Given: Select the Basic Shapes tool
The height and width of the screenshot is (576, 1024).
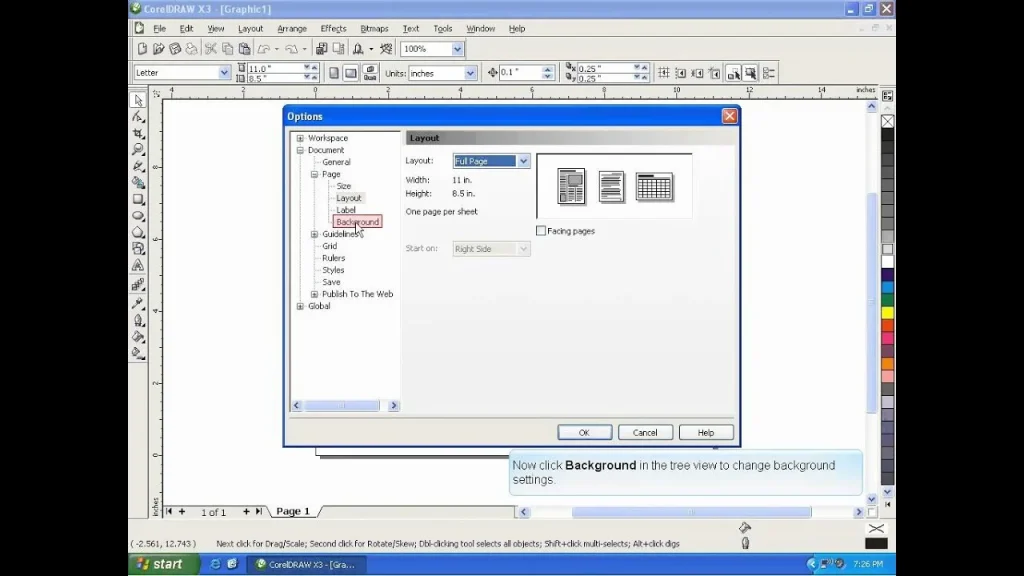Looking at the screenshot, I should tap(138, 249).
